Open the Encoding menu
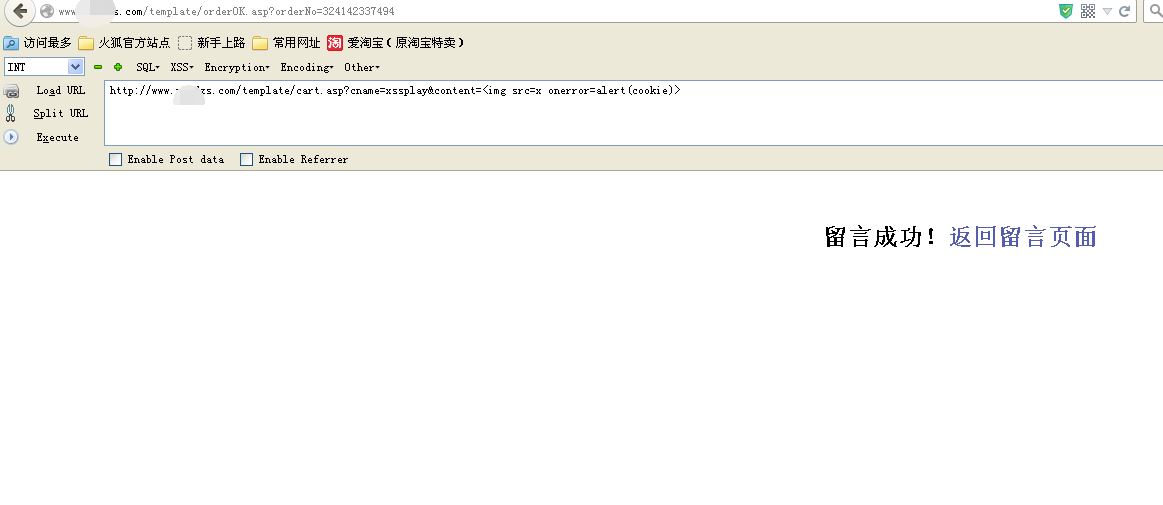The image size is (1163, 505). [306, 67]
